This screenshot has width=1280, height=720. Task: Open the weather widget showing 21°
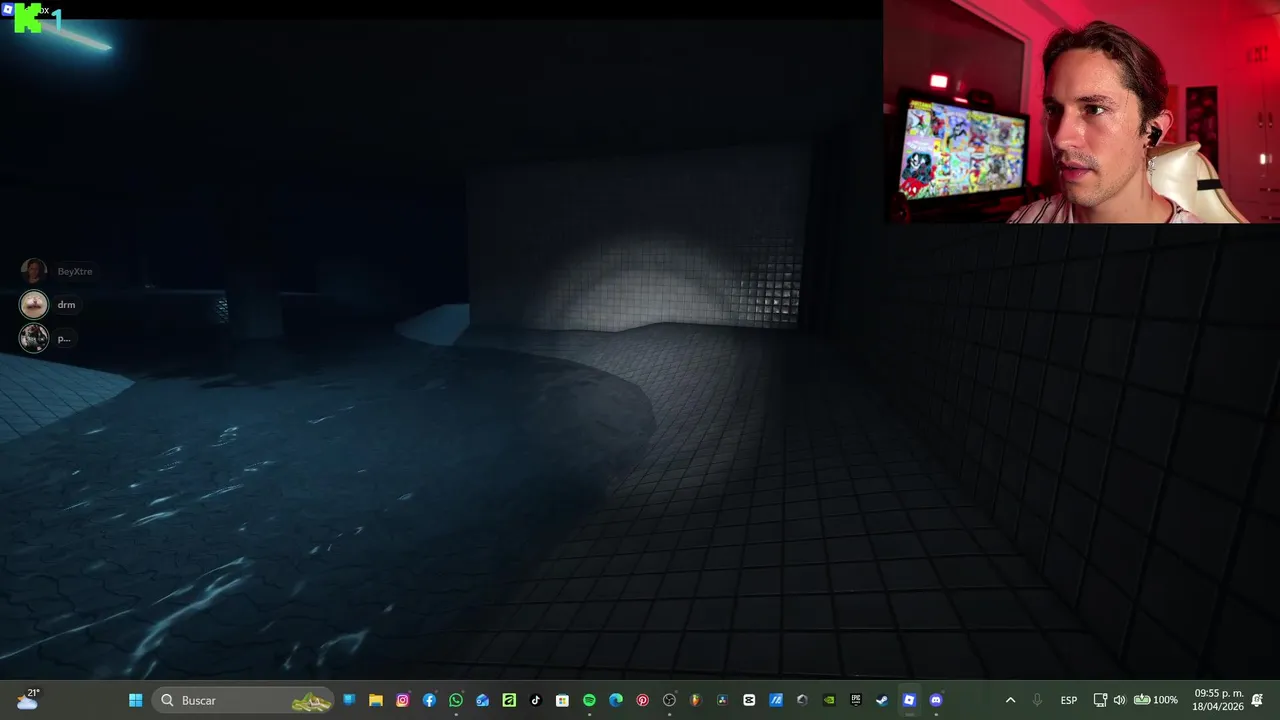27,699
